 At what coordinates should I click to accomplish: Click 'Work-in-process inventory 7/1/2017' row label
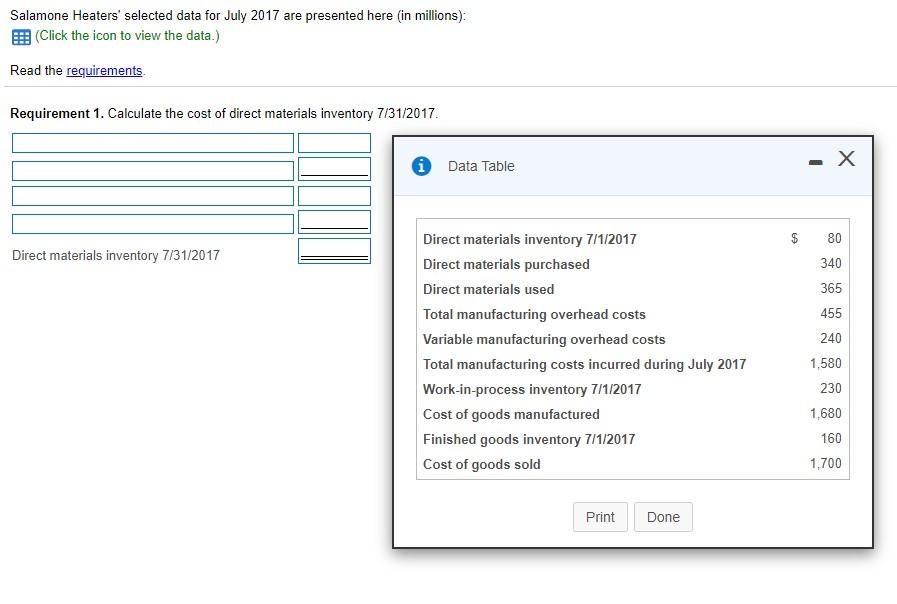click(x=532, y=390)
